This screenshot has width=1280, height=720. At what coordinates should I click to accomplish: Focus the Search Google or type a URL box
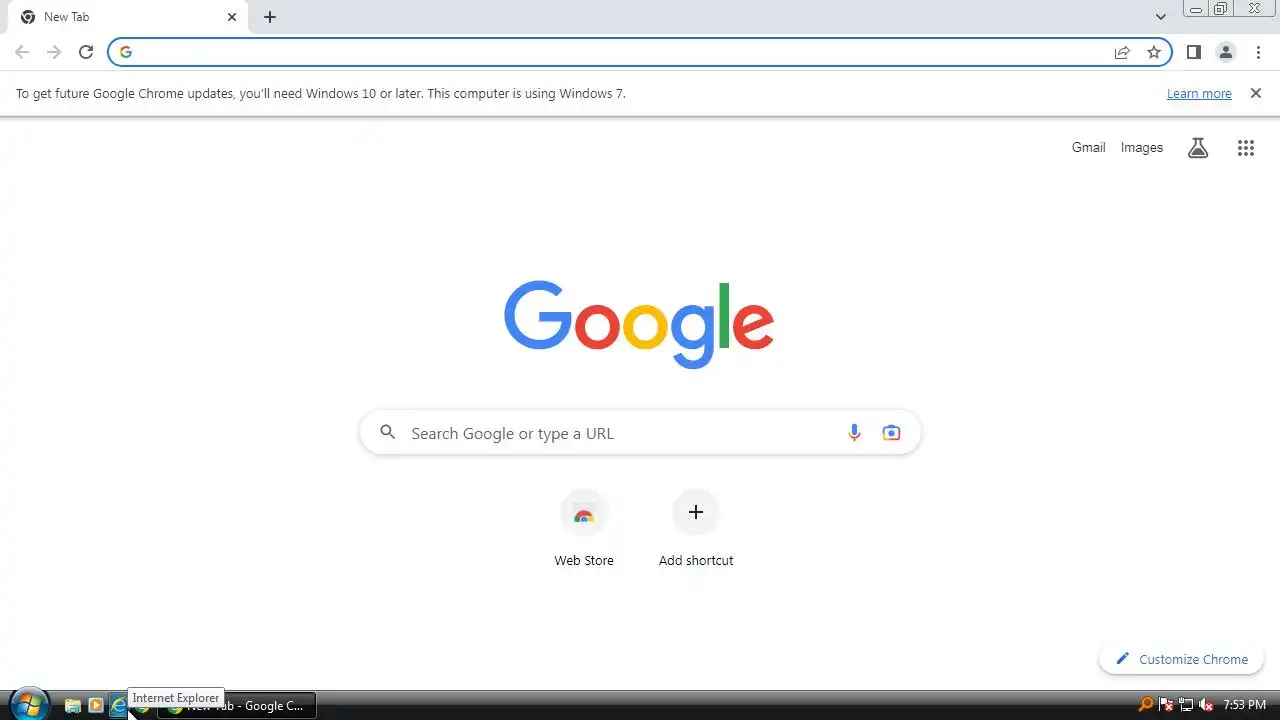click(x=640, y=433)
